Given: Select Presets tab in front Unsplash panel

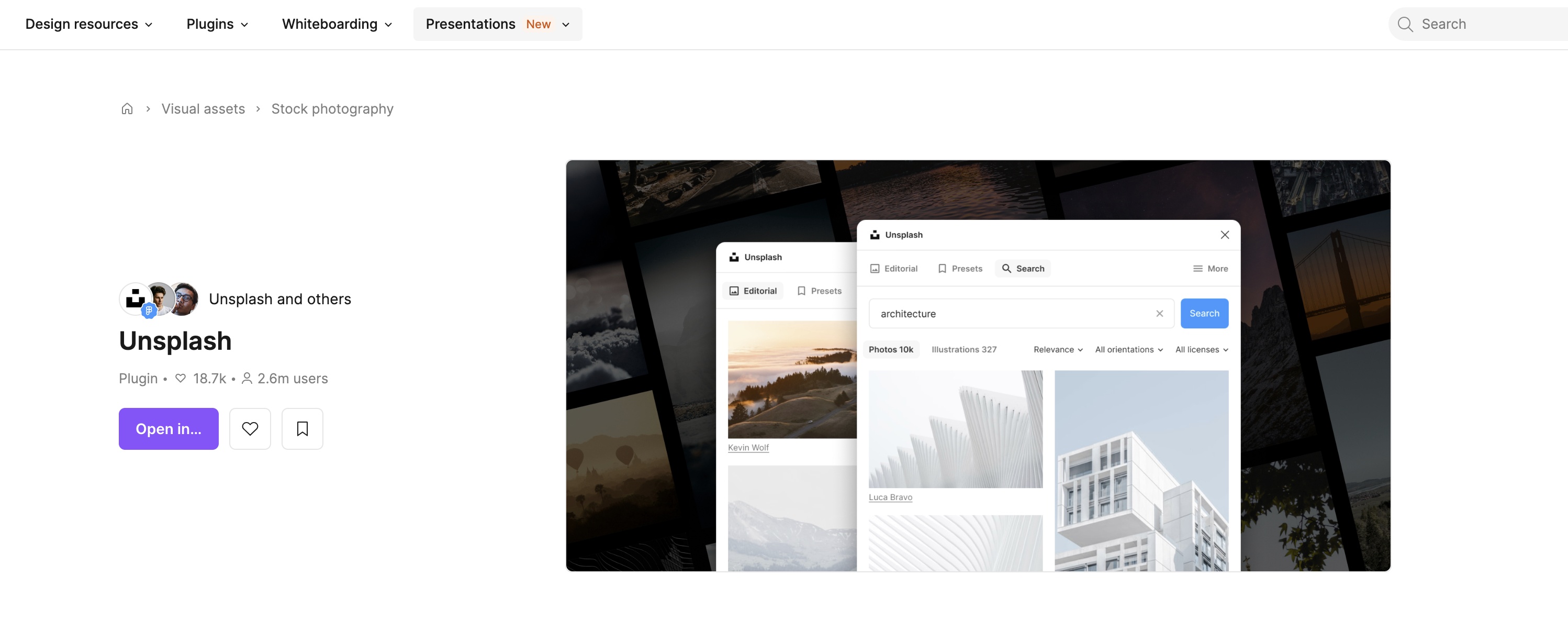Looking at the screenshot, I should click(960, 269).
